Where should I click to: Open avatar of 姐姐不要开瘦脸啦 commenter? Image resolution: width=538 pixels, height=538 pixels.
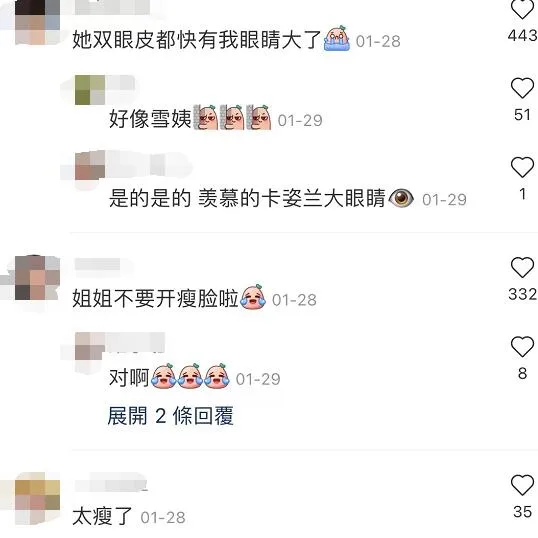tap(37, 277)
